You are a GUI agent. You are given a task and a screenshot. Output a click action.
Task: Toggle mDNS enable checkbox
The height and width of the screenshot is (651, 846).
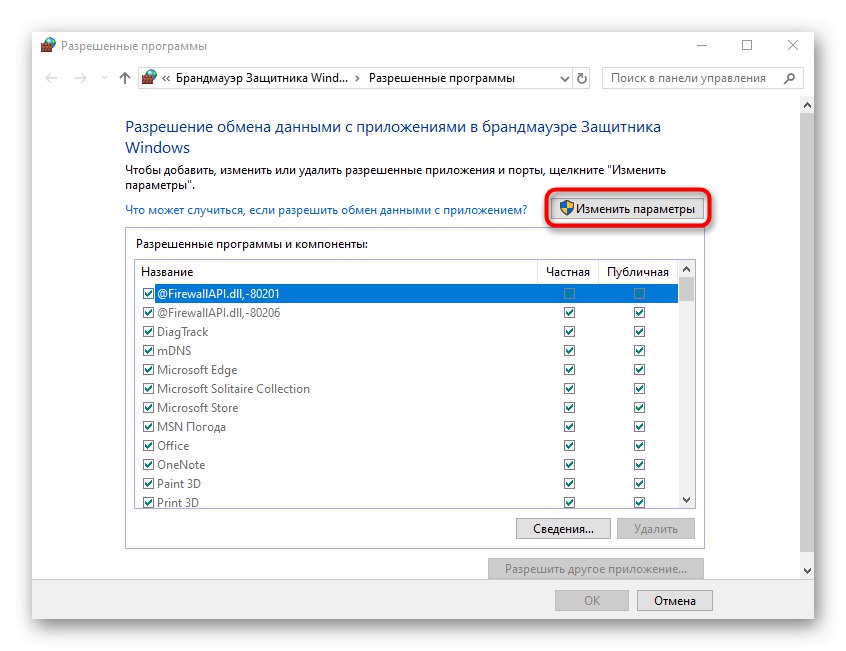click(x=148, y=351)
